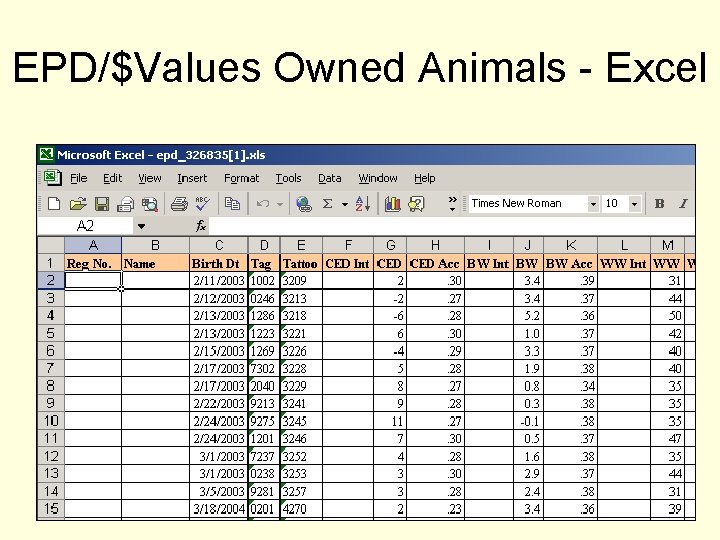Screen dimensions: 720x540
Task: Click BW cell showing 5.2
Action: click(x=529, y=316)
